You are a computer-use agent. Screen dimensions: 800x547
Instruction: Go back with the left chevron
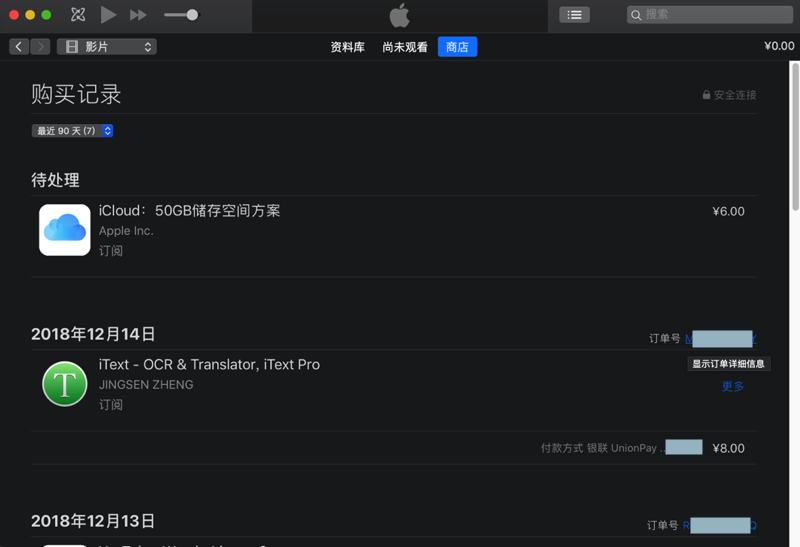click(19, 47)
